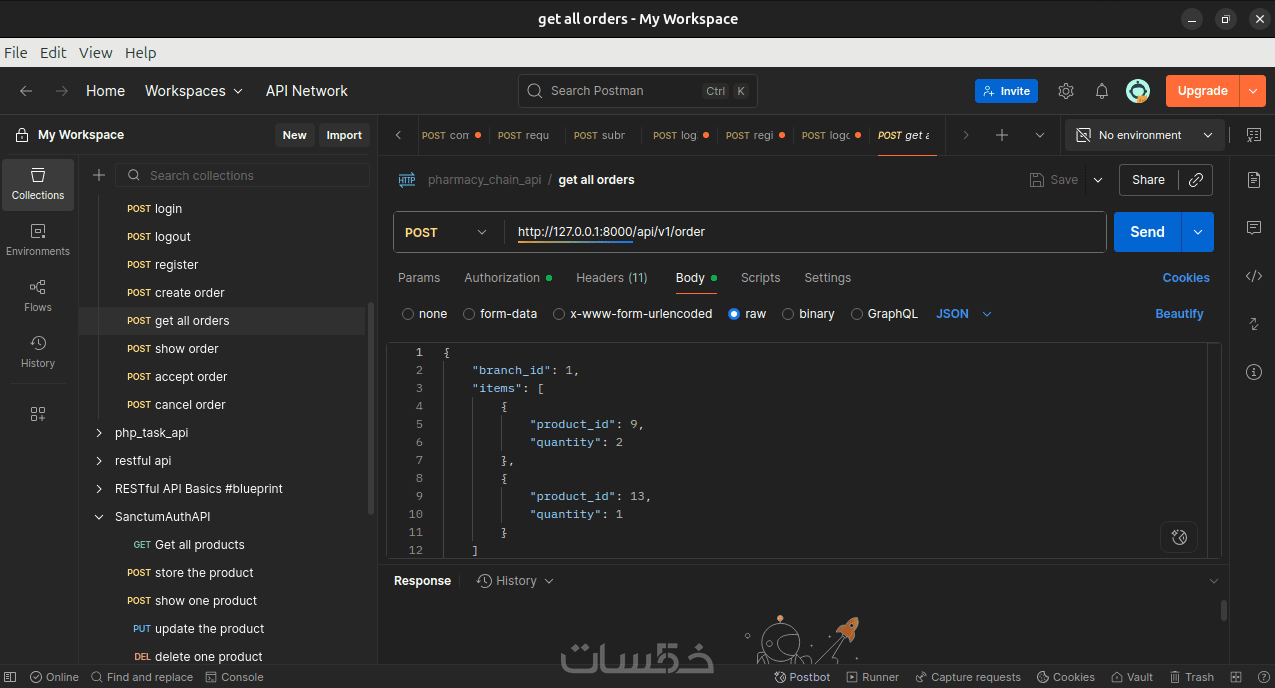Click the notifications bell icon
1275x688 pixels.
(1102, 91)
